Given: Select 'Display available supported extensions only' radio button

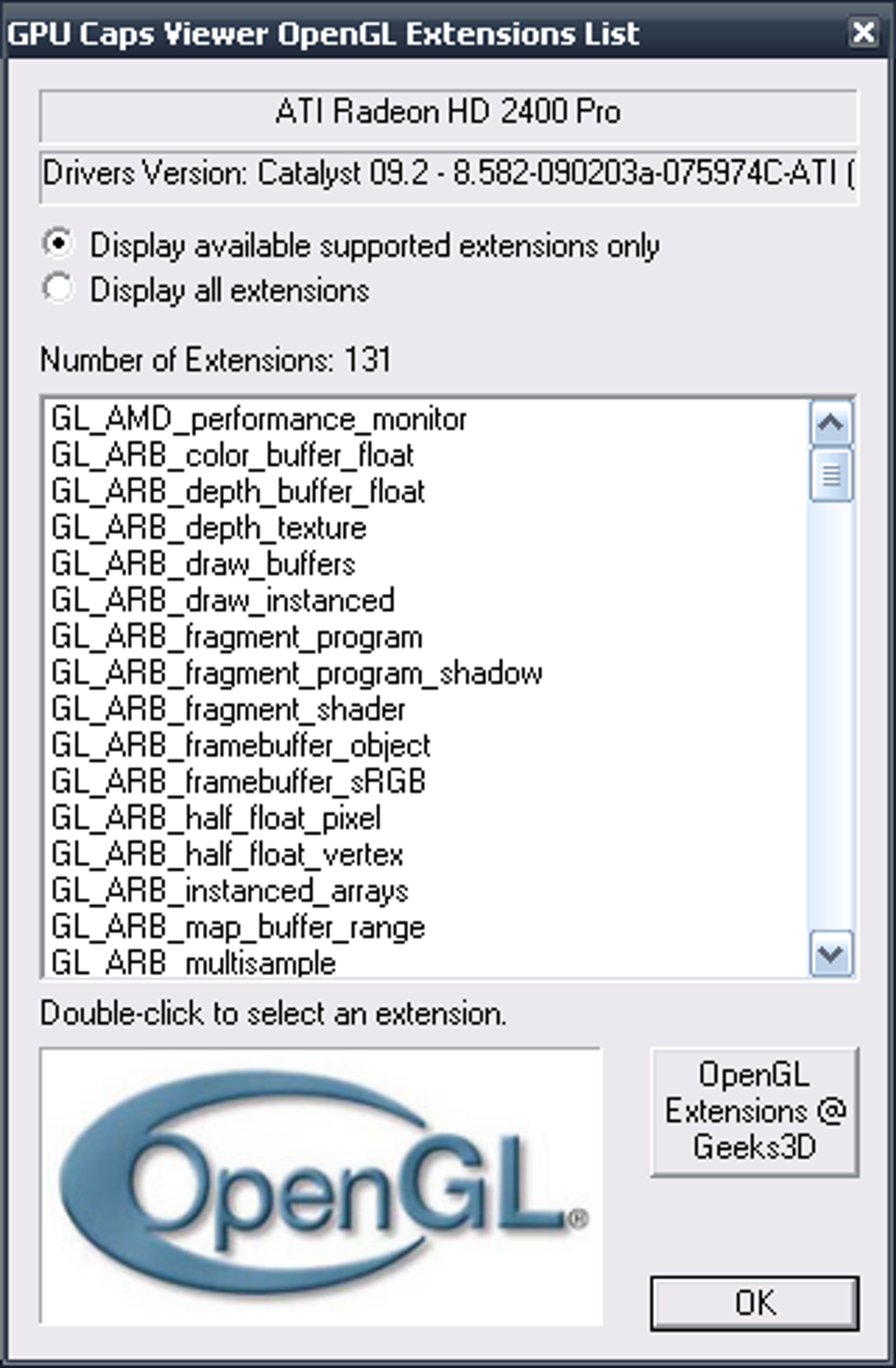Looking at the screenshot, I should [59, 243].
